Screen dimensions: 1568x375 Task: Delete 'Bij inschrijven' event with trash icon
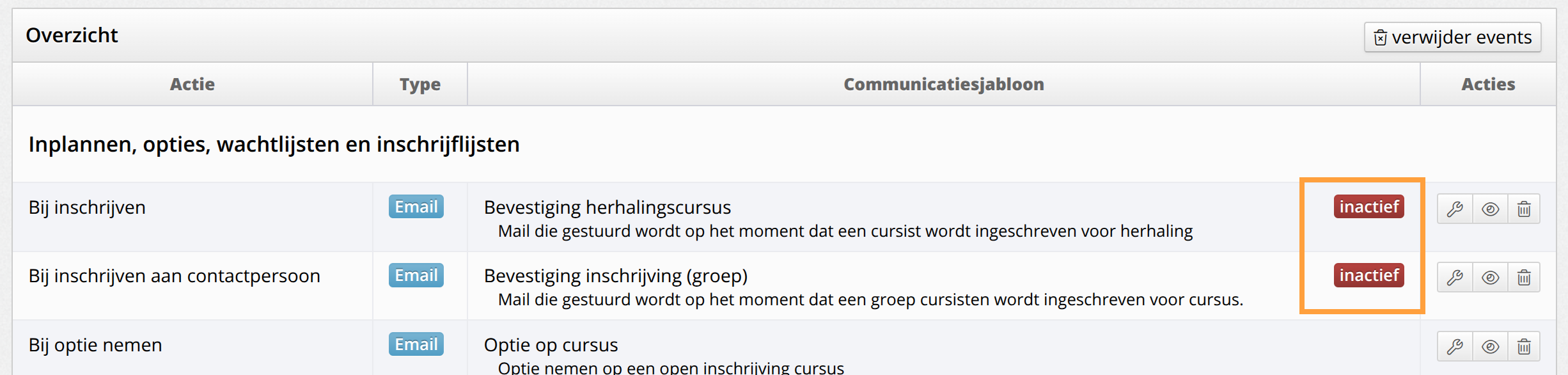click(1524, 209)
